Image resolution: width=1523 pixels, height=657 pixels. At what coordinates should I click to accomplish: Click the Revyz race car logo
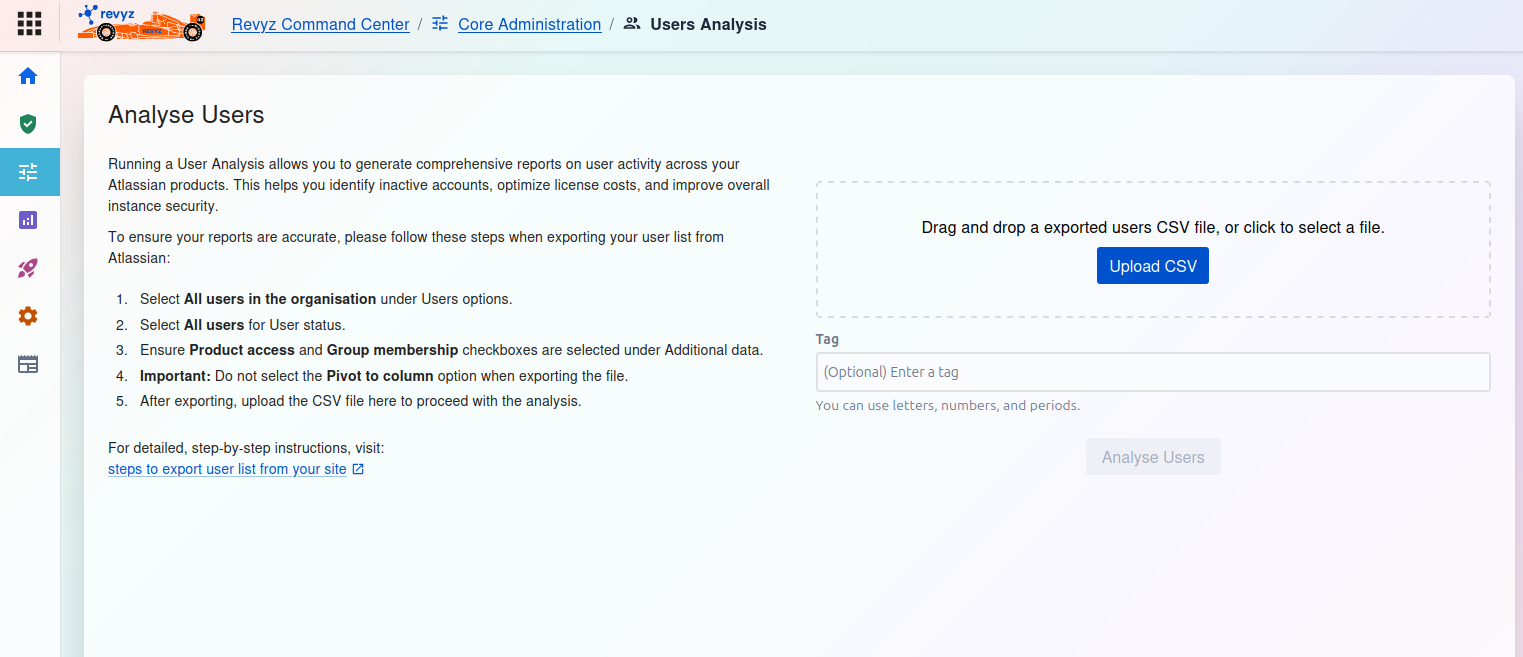(141, 24)
